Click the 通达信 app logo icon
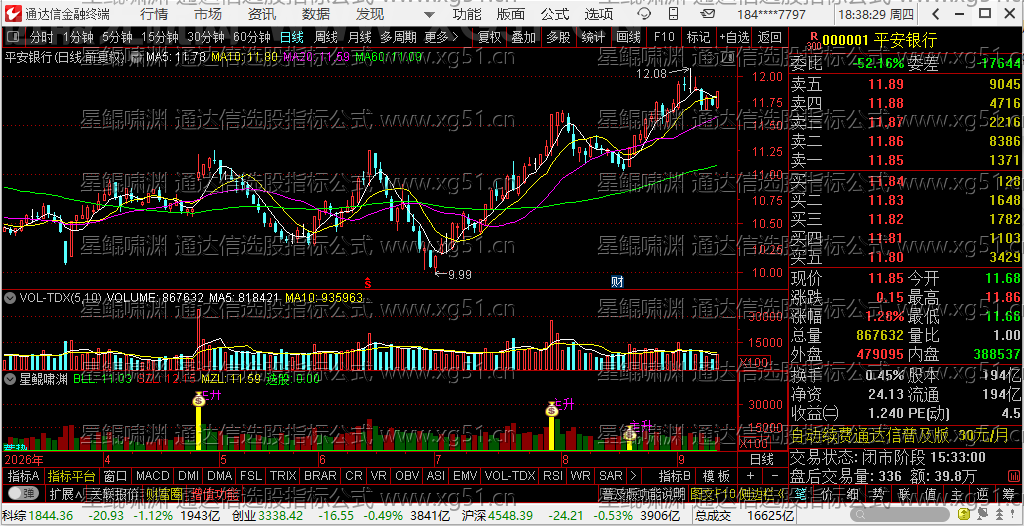The image size is (1024, 526). [x=14, y=14]
